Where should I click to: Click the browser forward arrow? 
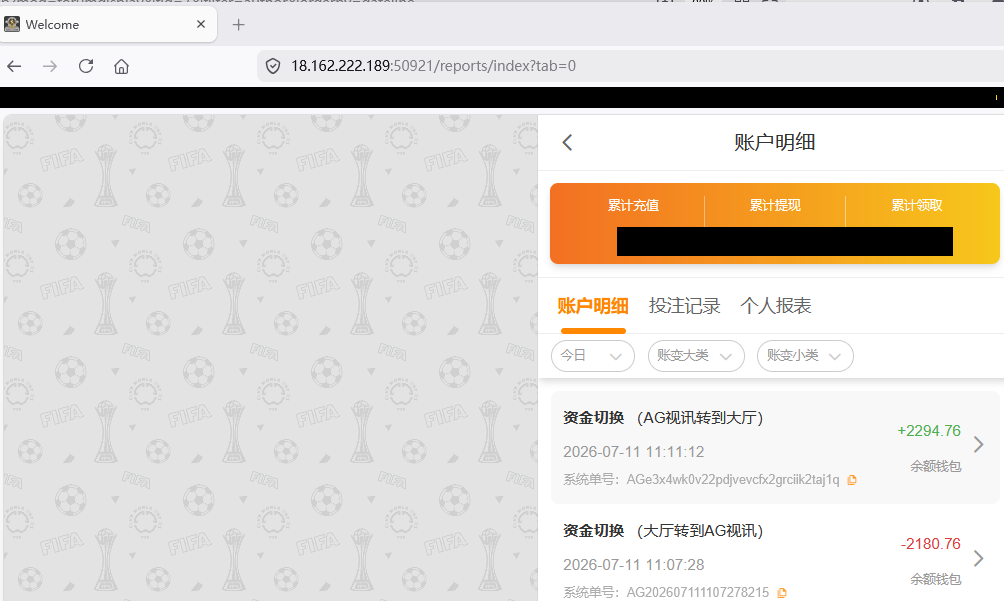coord(50,66)
